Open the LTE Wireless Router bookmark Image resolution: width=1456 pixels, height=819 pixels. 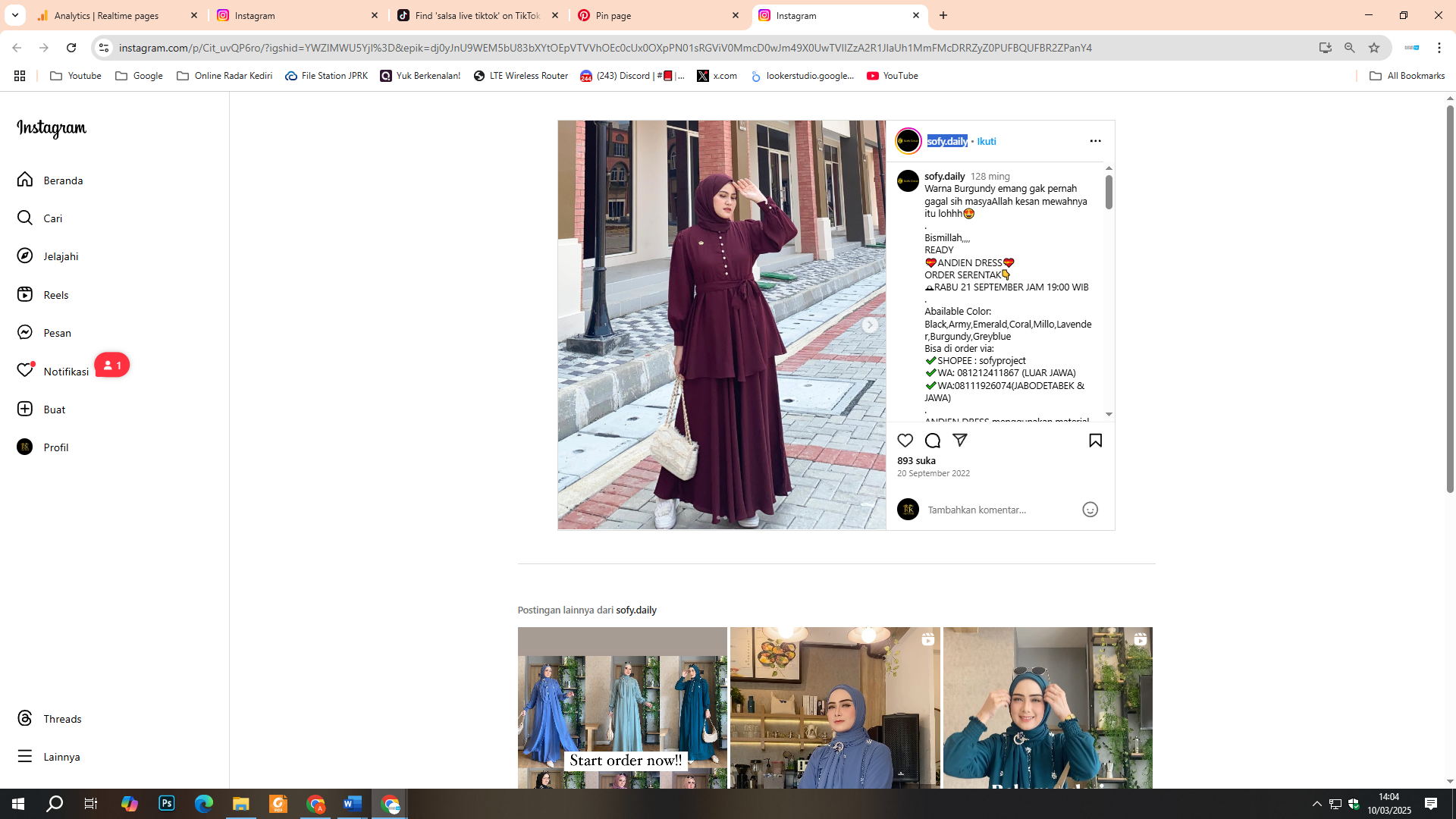521,76
